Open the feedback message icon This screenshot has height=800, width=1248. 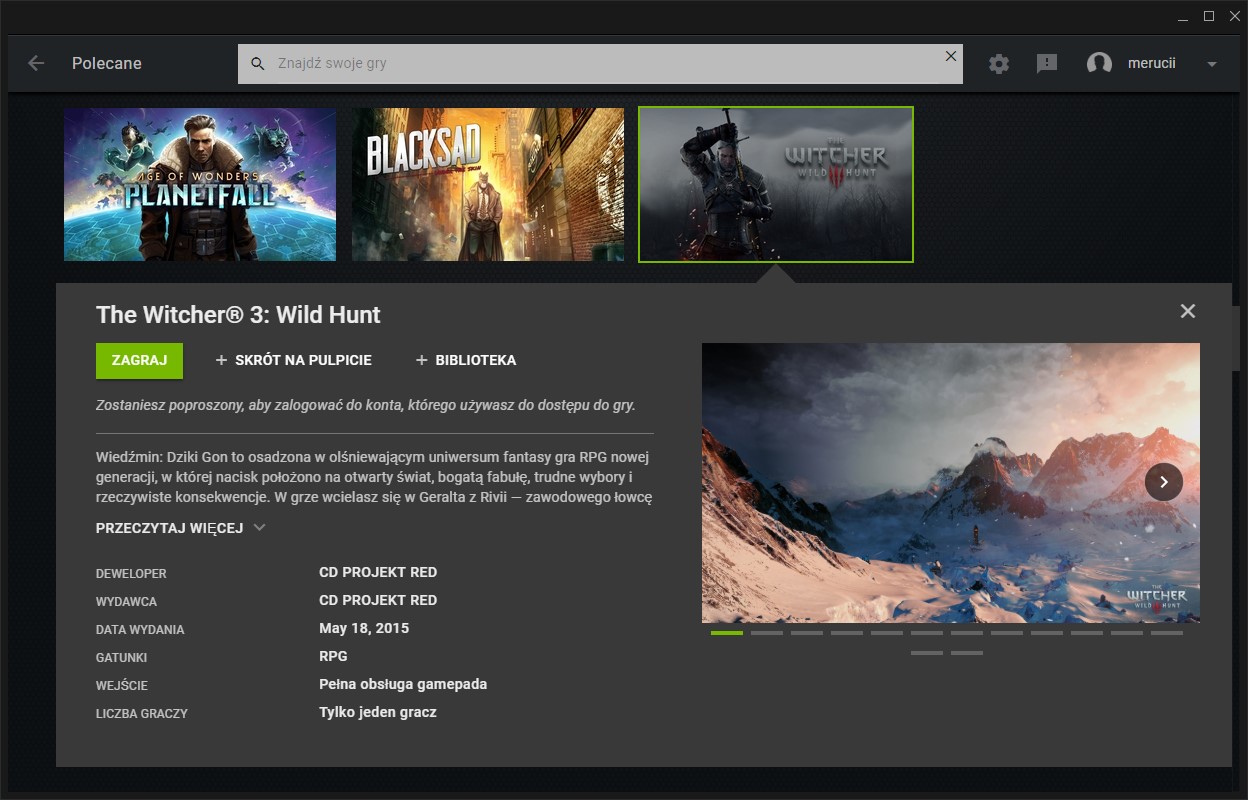click(1047, 63)
